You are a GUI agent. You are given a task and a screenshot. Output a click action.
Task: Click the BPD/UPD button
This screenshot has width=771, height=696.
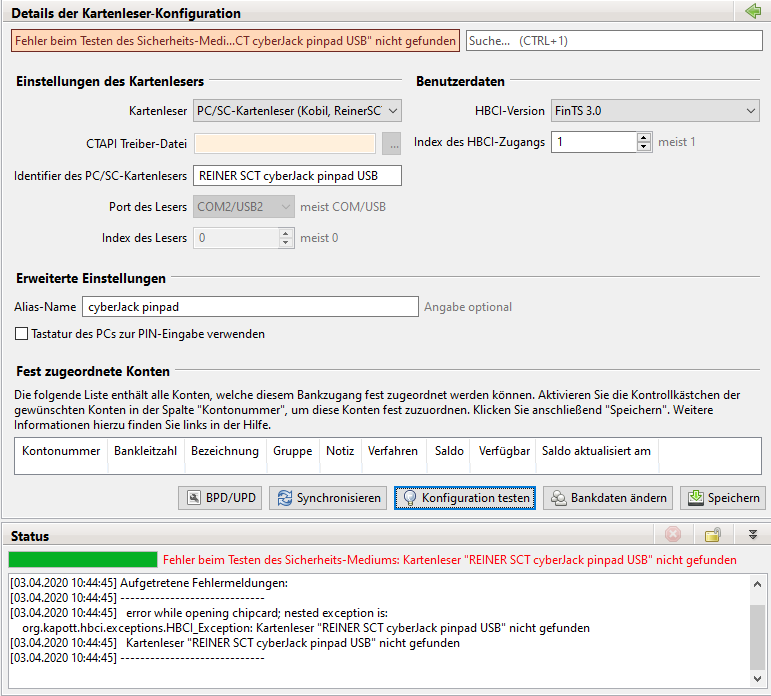pyautogui.click(x=220, y=498)
